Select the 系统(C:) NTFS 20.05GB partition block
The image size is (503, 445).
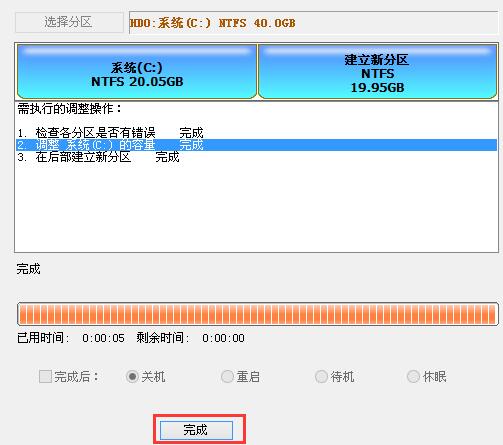click(x=137, y=71)
